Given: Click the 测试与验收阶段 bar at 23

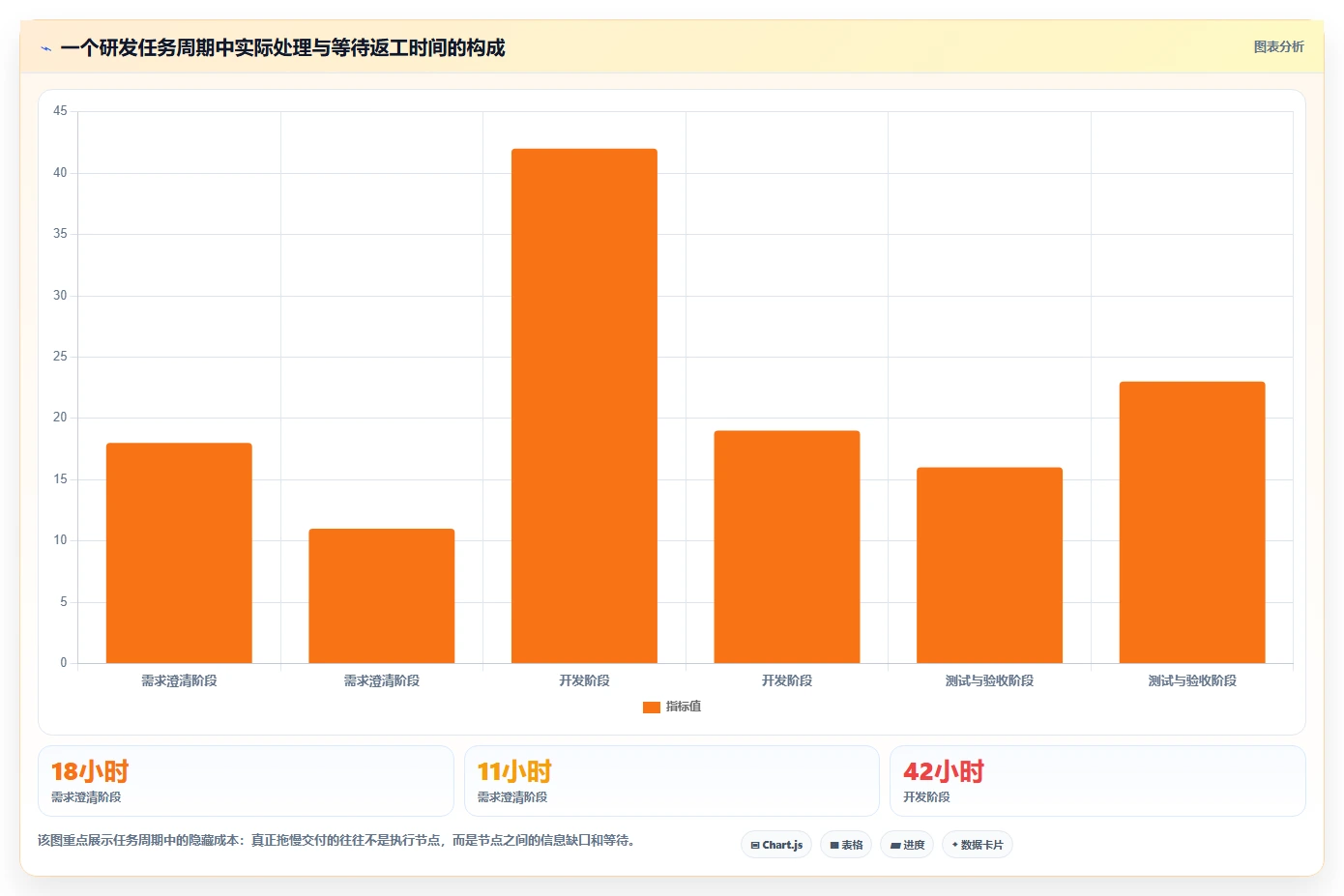Looking at the screenshot, I should (x=1192, y=522).
